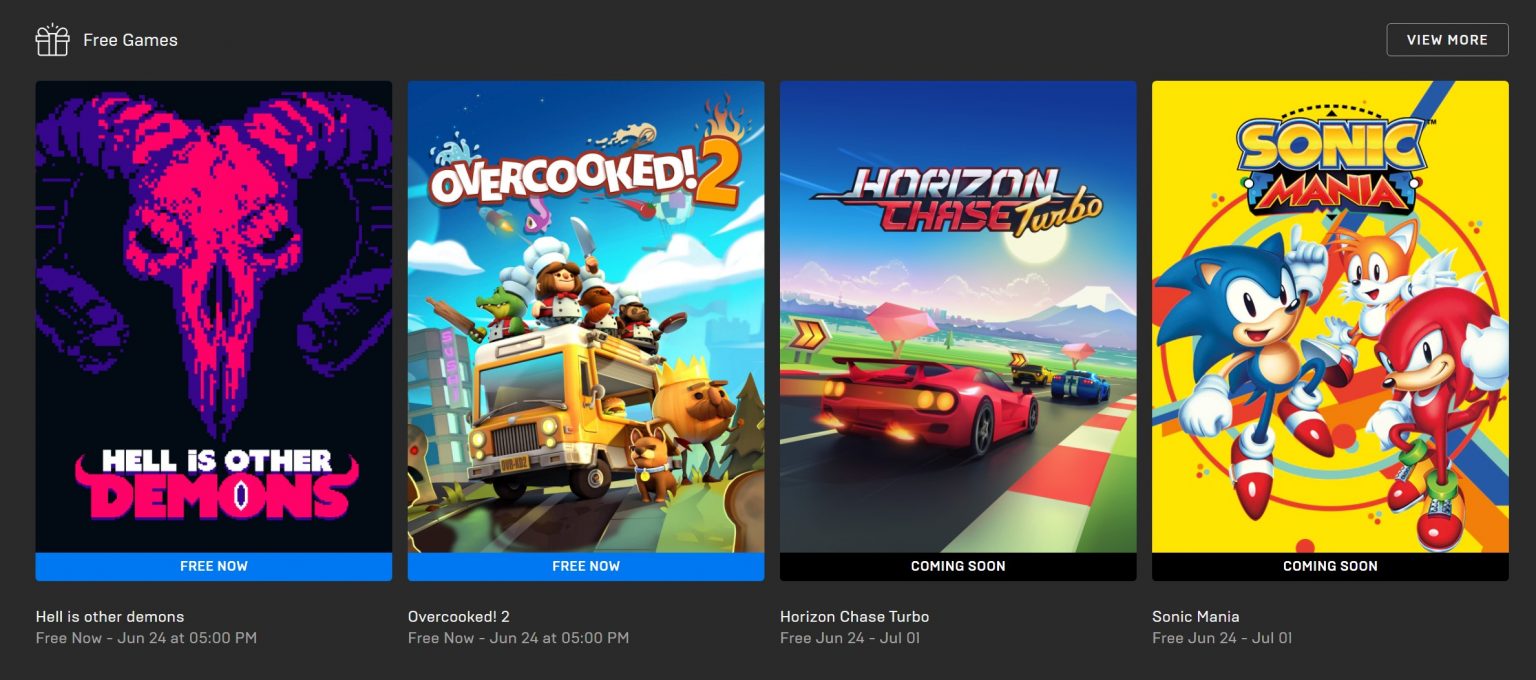
Task: Open the Horizon Chase Turbo cover art
Action: pyautogui.click(x=958, y=316)
